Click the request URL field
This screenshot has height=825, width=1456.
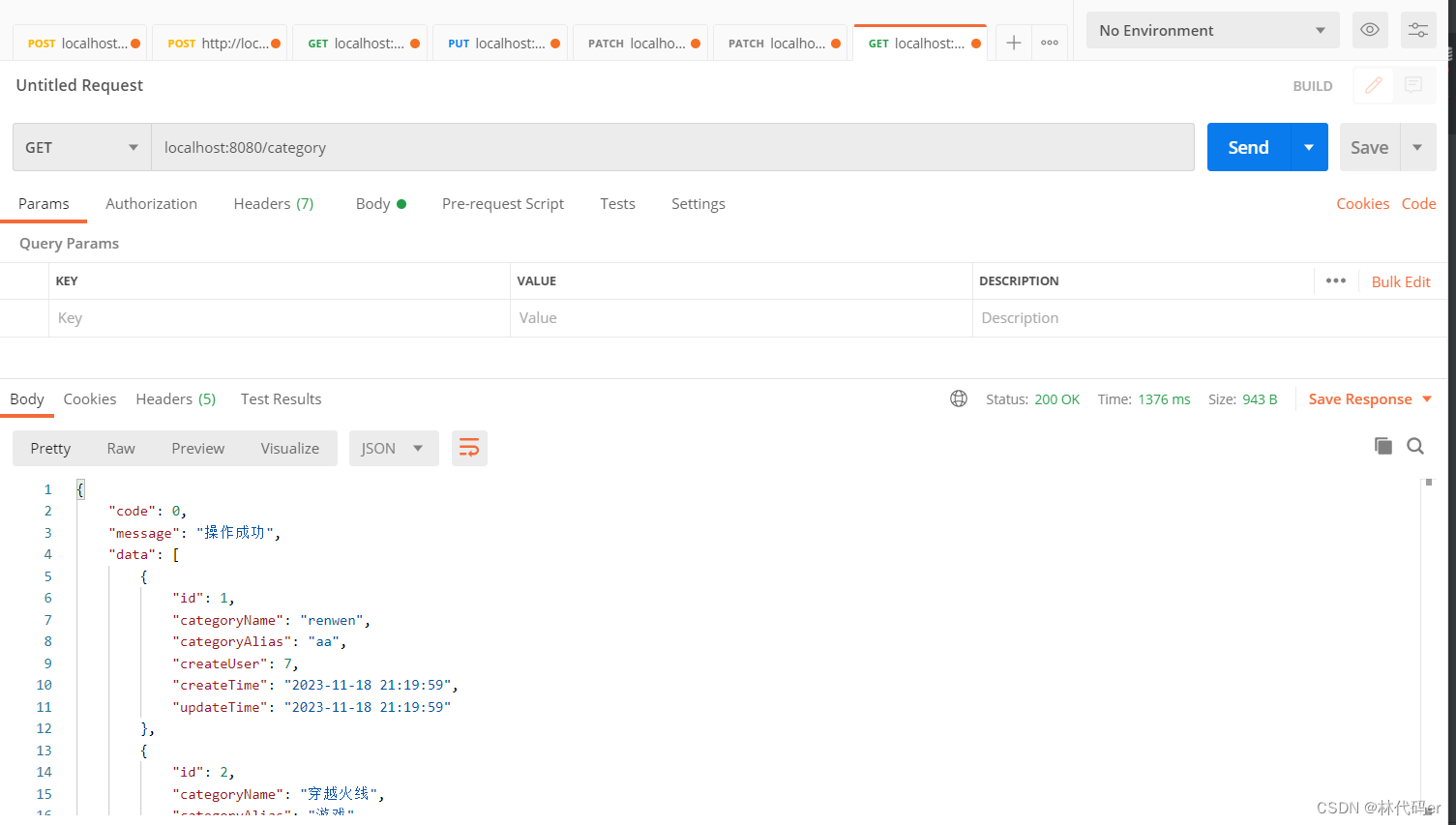click(x=672, y=147)
